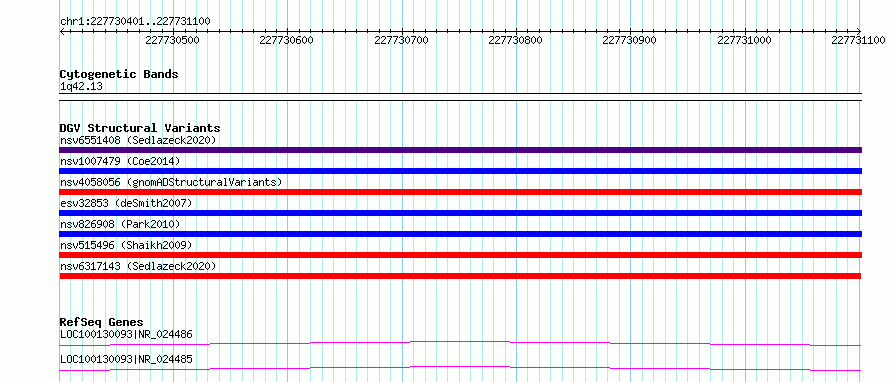Click the RefSeq Genes track heading
The width and height of the screenshot is (890, 382).
point(101,322)
